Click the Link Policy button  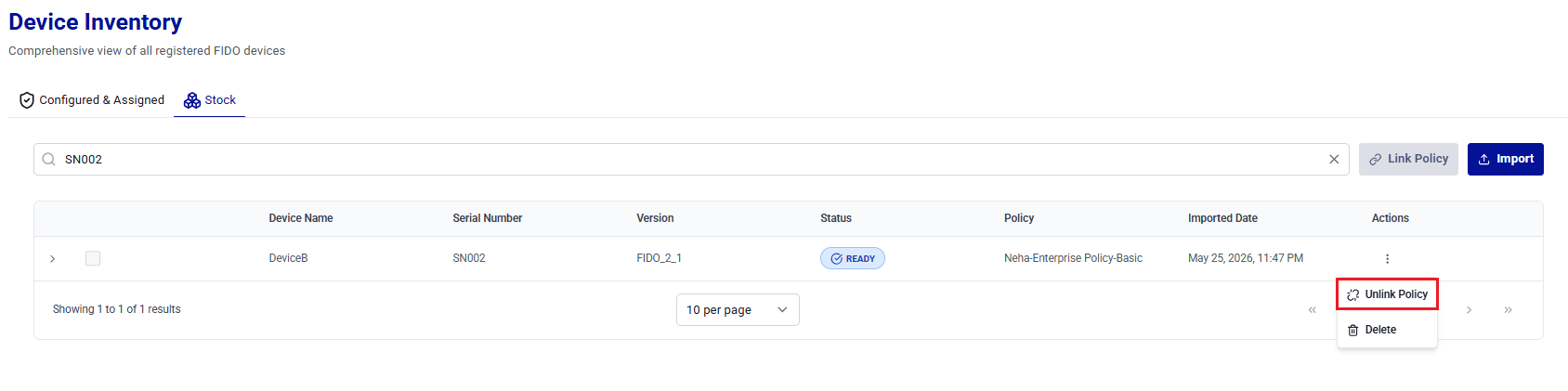pos(1408,159)
